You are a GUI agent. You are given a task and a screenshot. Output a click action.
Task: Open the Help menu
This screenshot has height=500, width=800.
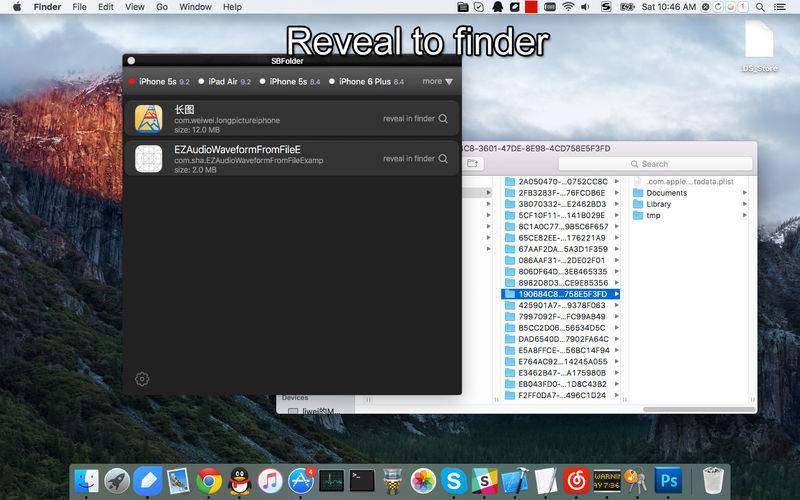point(232,7)
